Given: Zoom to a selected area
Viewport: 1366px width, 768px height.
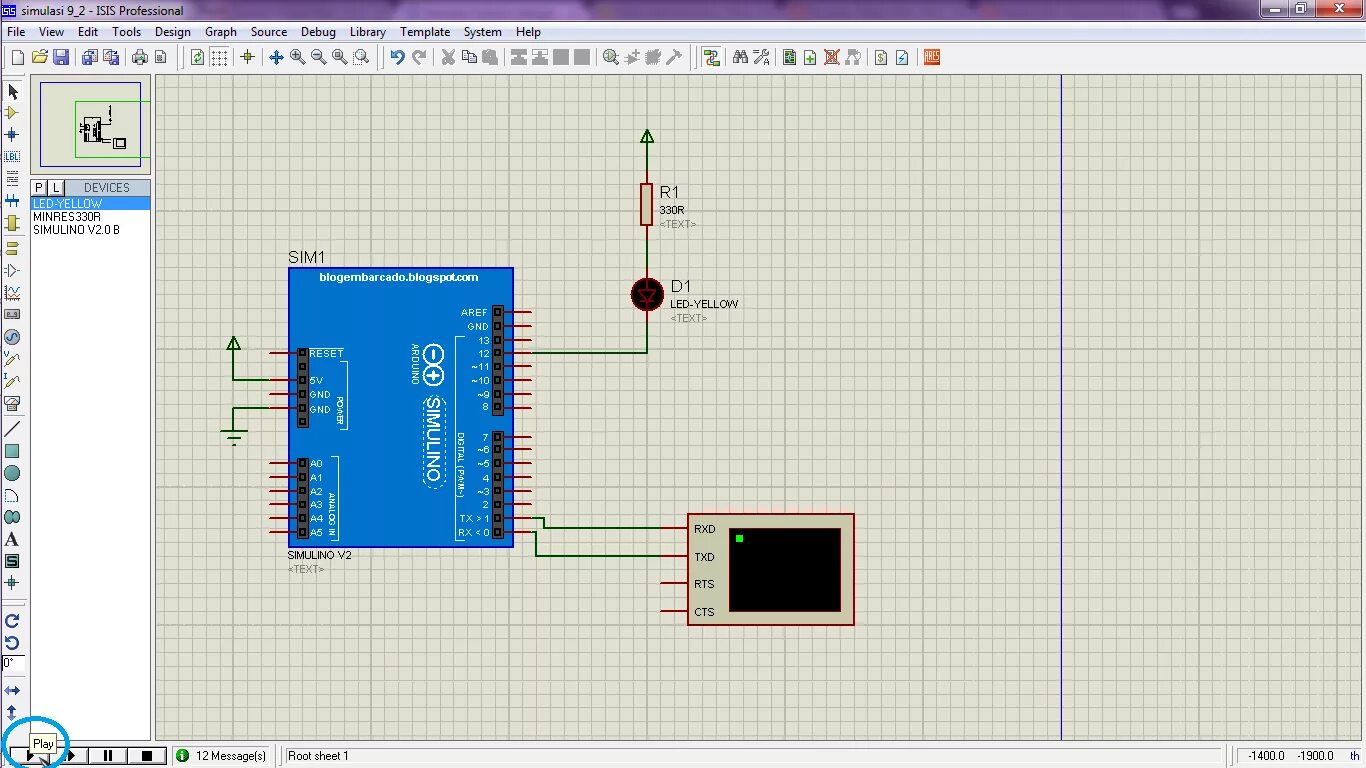Looking at the screenshot, I should [361, 57].
